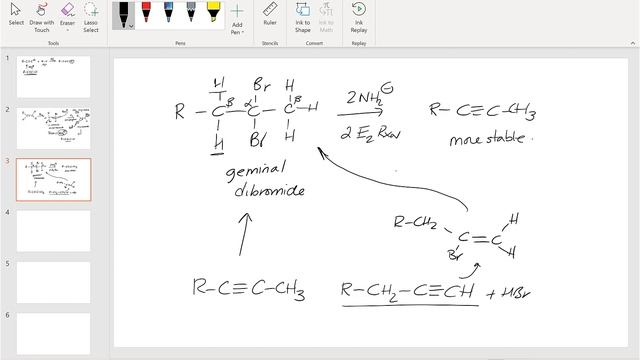Click Ink to Shape

tap(302, 17)
